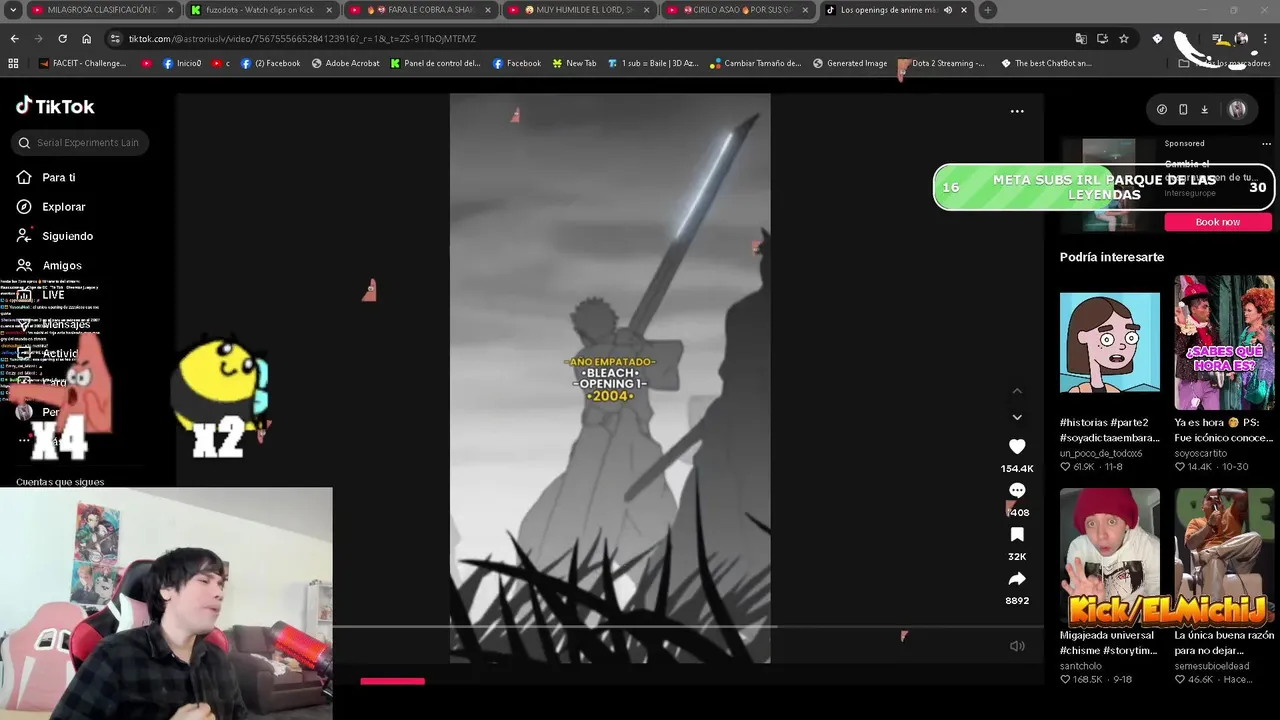
Task: Open site information icon in address bar
Action: pos(116,39)
